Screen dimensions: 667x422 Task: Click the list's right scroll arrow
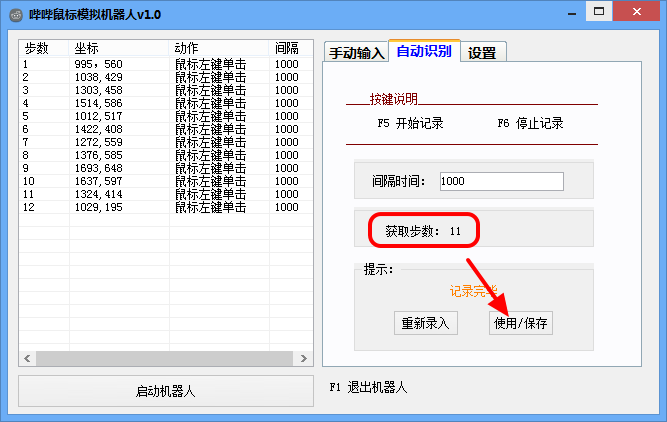(x=303, y=358)
